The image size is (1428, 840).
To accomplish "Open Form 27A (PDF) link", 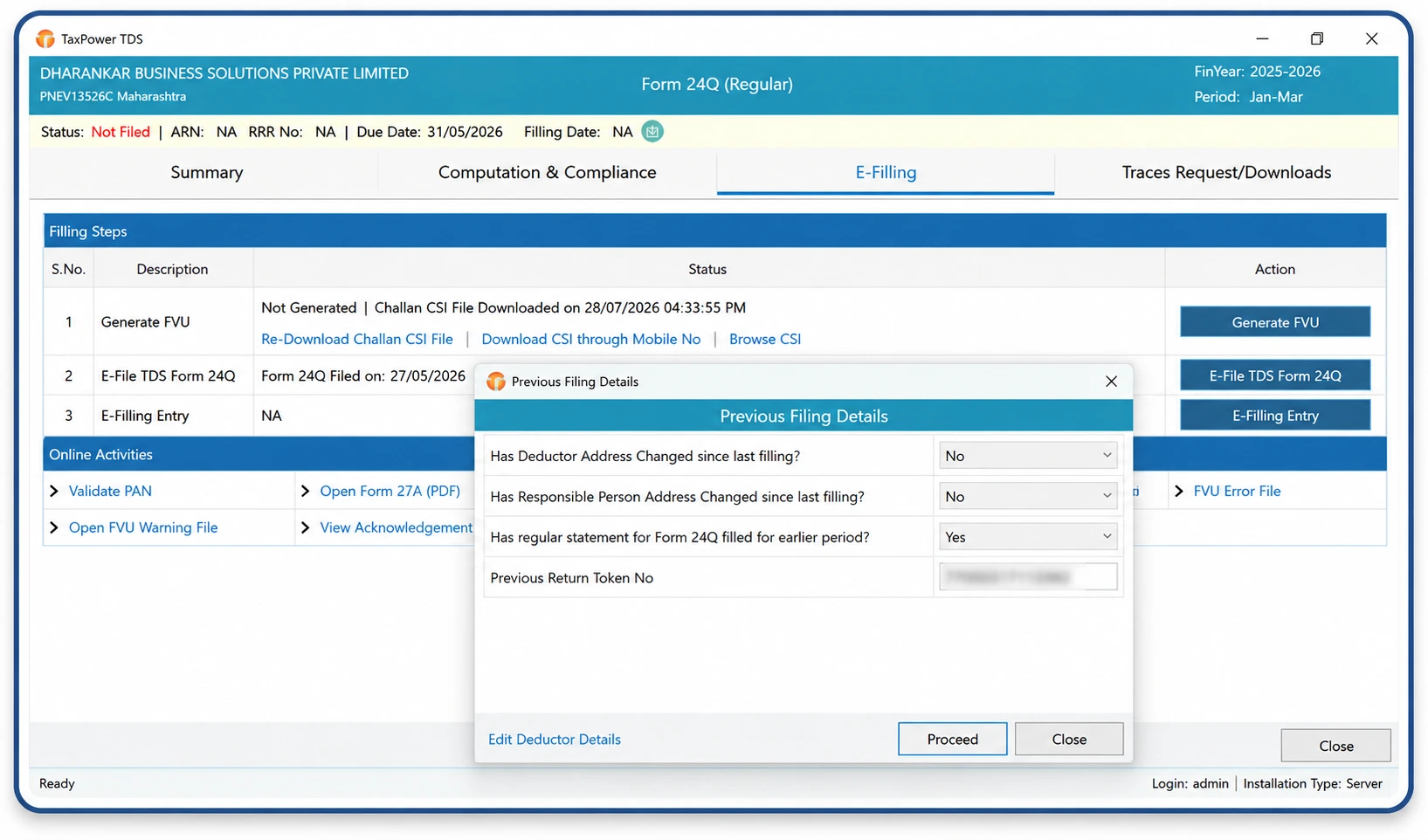I will pos(390,491).
